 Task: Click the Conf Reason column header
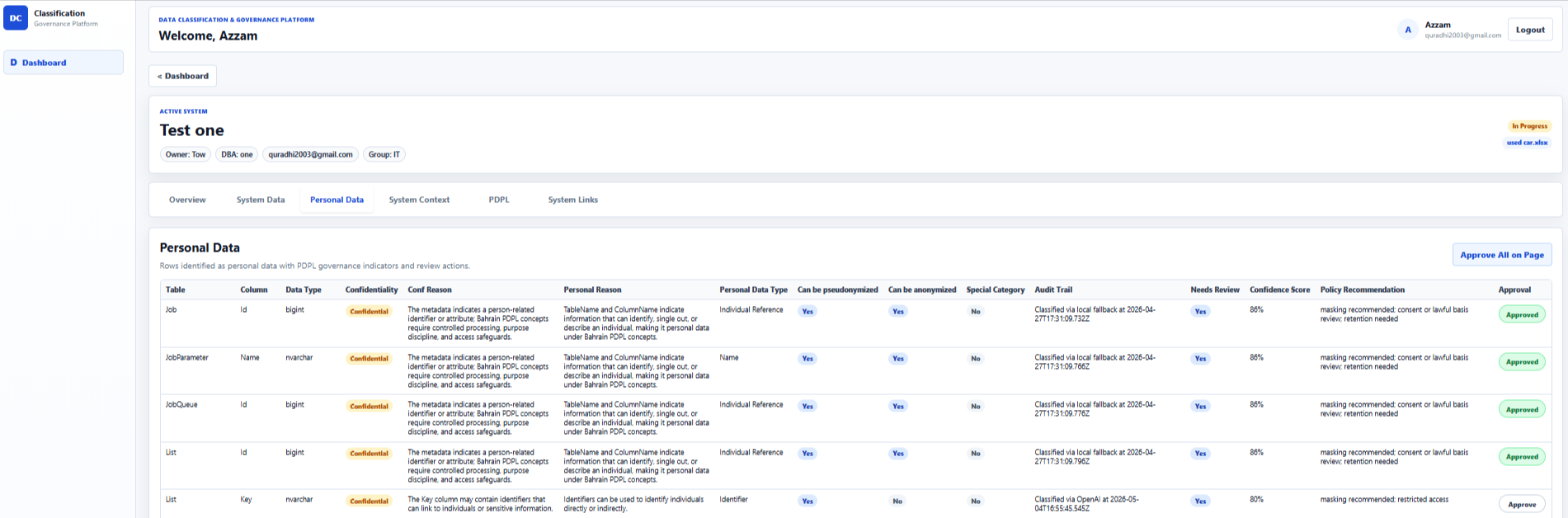pos(430,290)
